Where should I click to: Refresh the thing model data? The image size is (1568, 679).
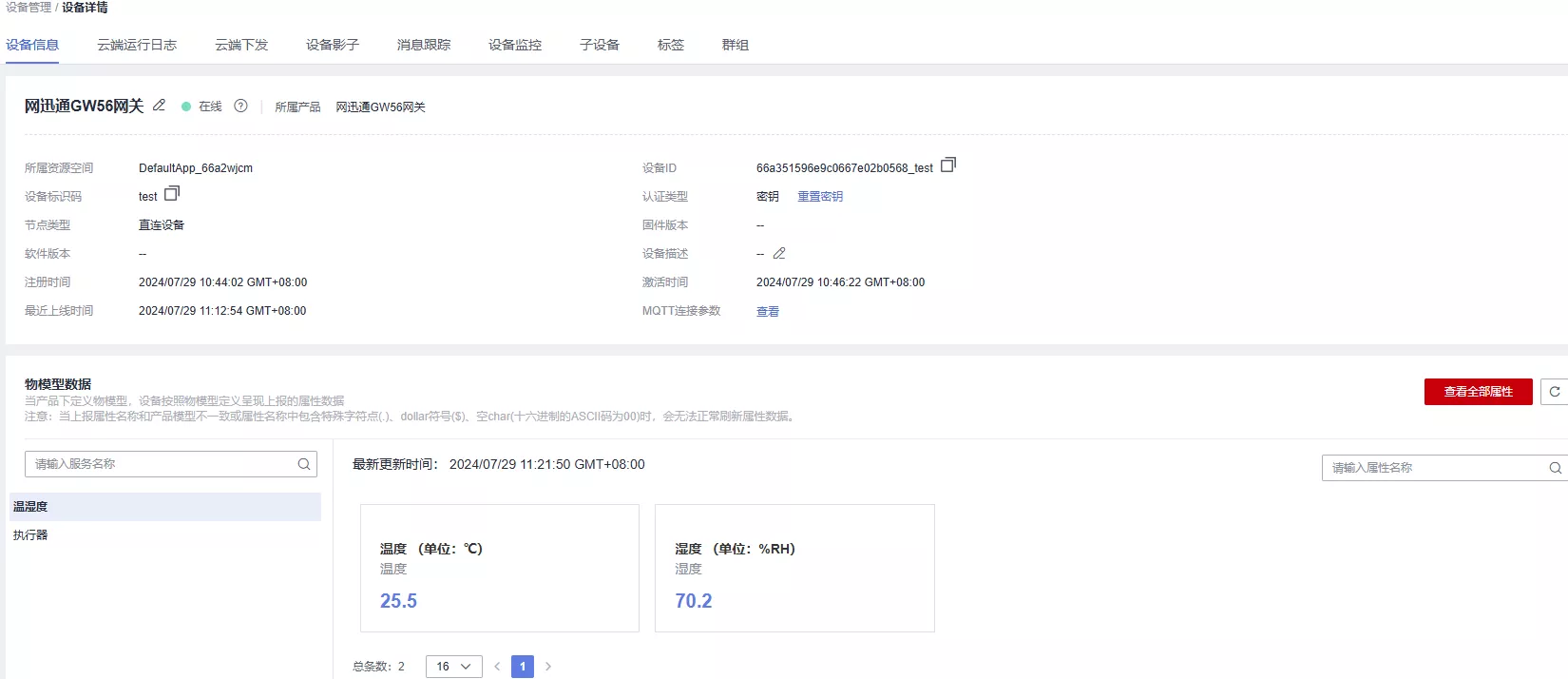pyautogui.click(x=1555, y=392)
